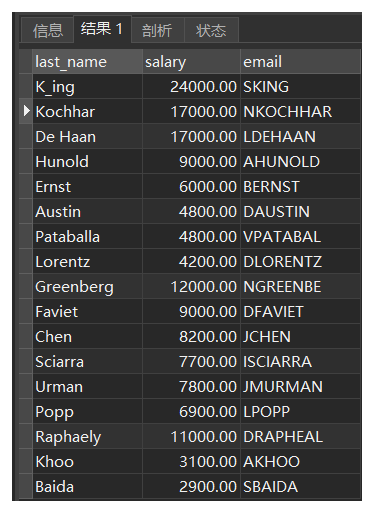Click the LDEHAAN email cell

pos(300,137)
